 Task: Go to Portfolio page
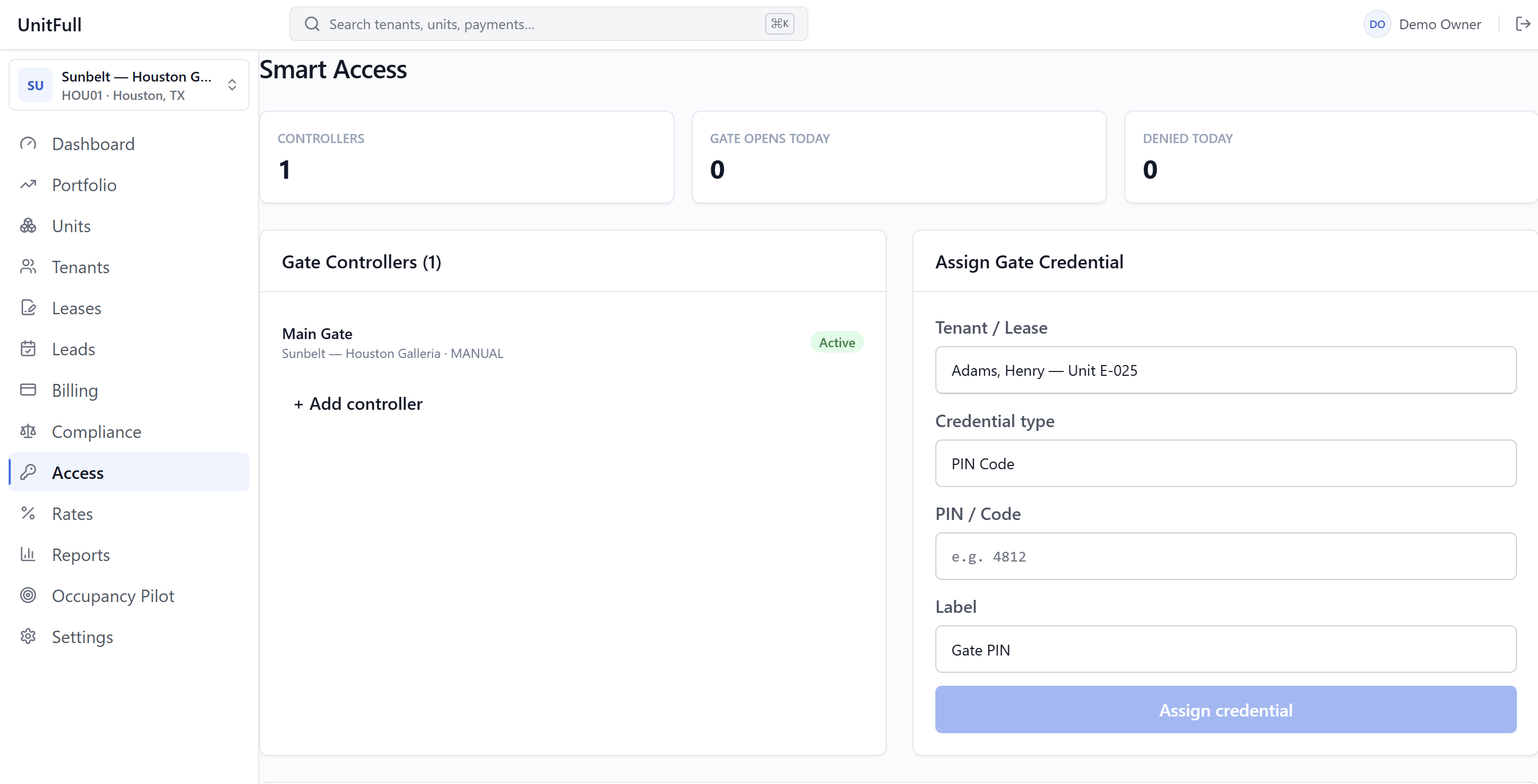click(x=129, y=185)
